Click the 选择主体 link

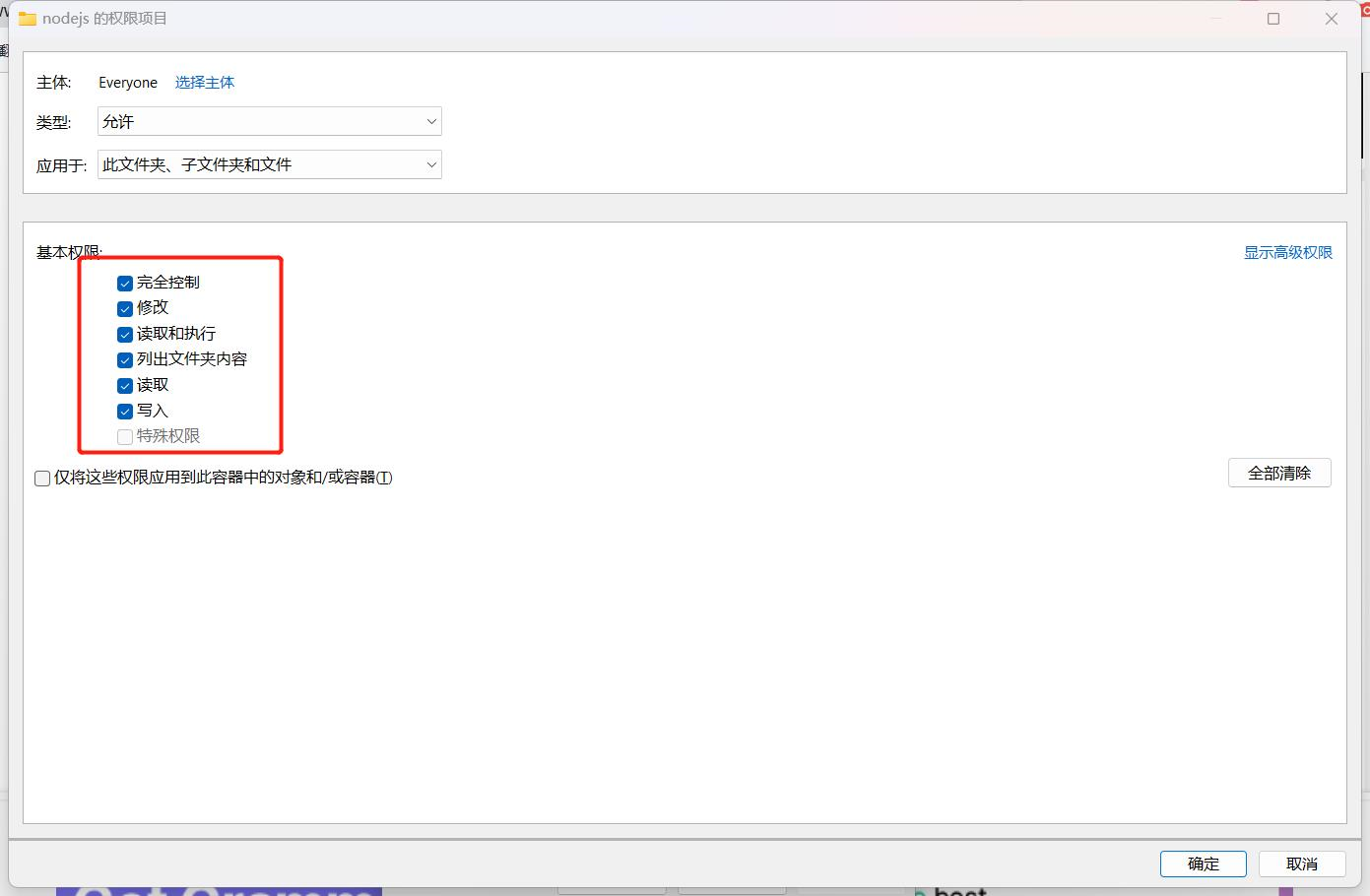point(205,83)
